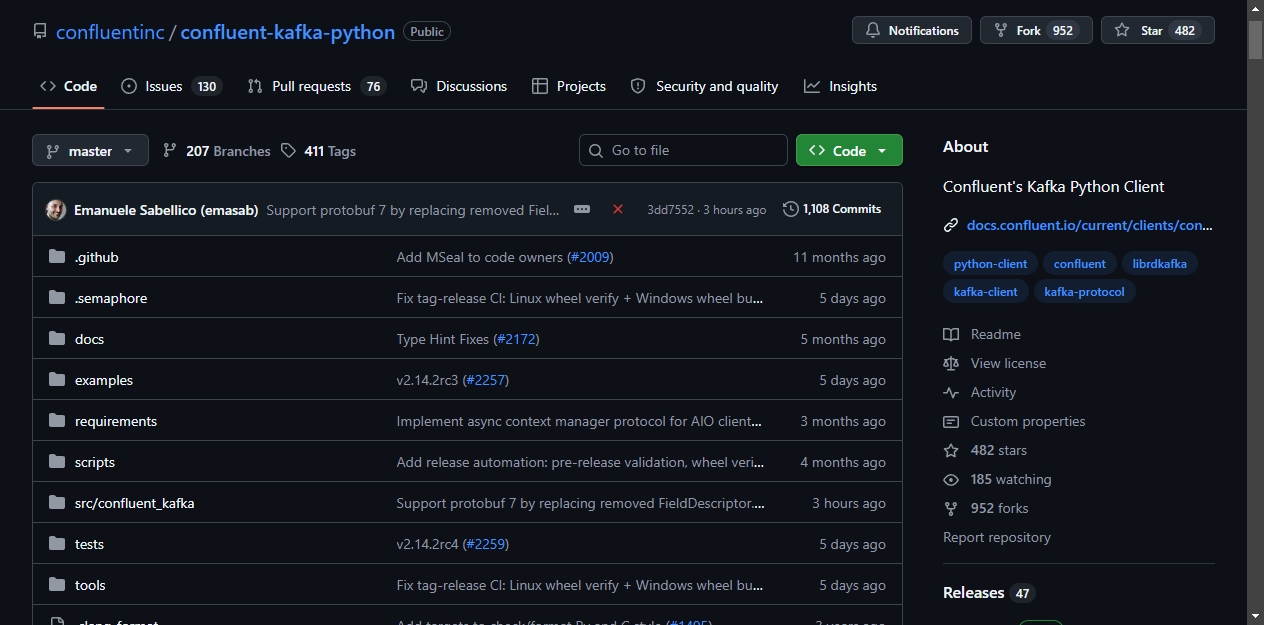This screenshot has height=625, width=1264.
Task: Open the .semaphore folder
Action: (x=111, y=298)
